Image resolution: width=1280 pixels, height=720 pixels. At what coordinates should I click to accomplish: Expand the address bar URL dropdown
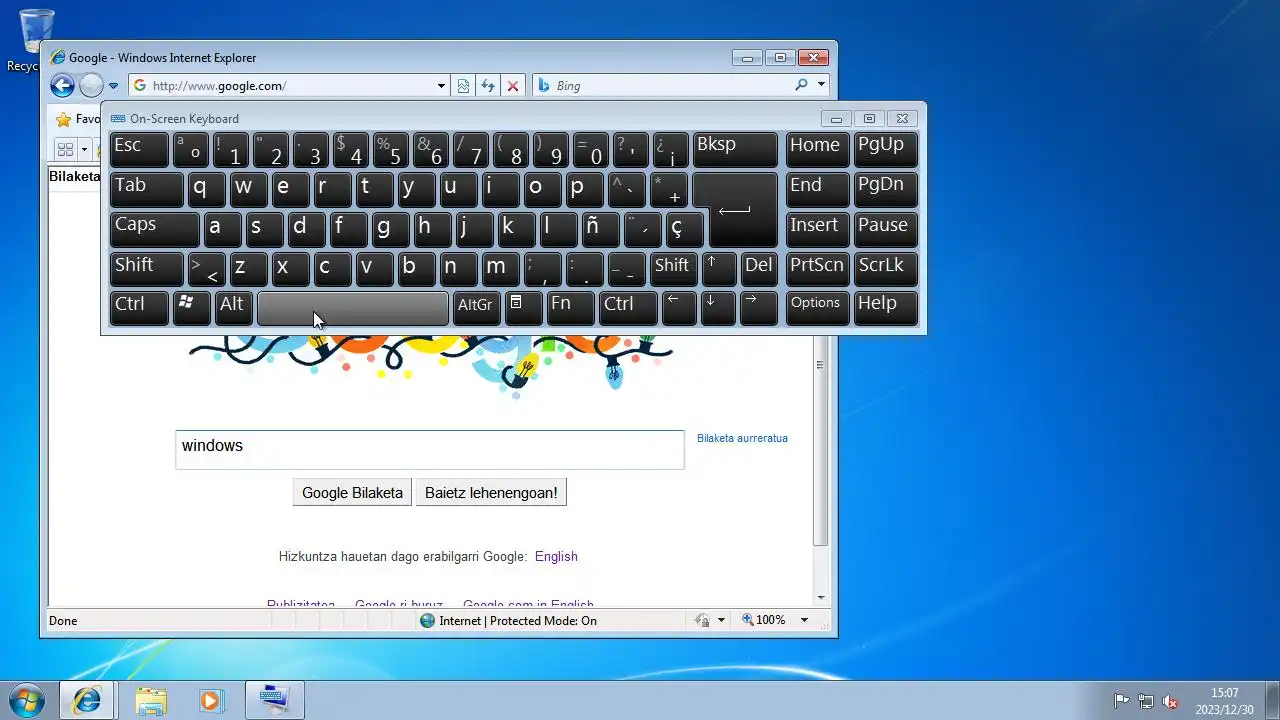441,86
